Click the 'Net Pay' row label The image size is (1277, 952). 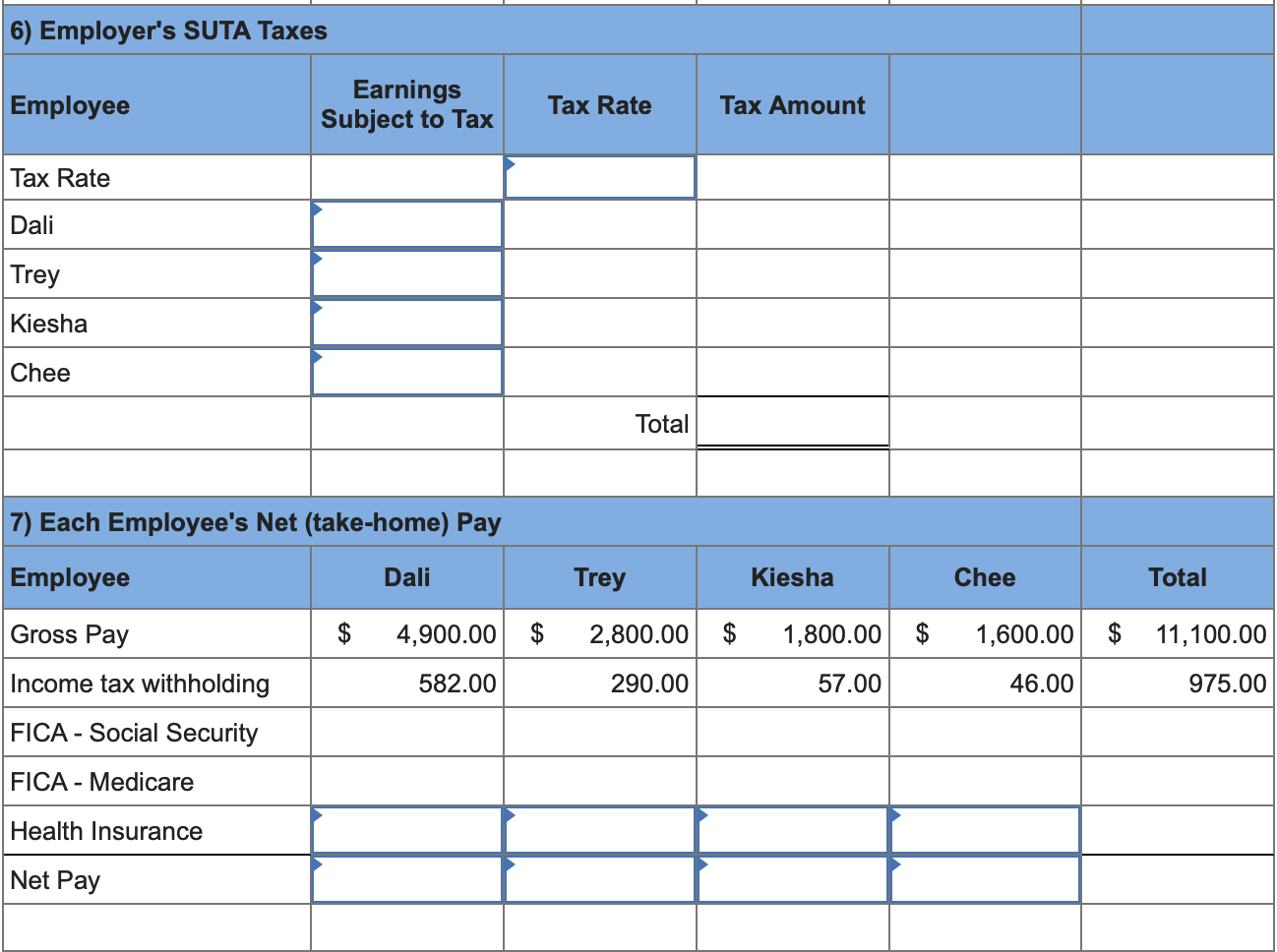click(55, 880)
